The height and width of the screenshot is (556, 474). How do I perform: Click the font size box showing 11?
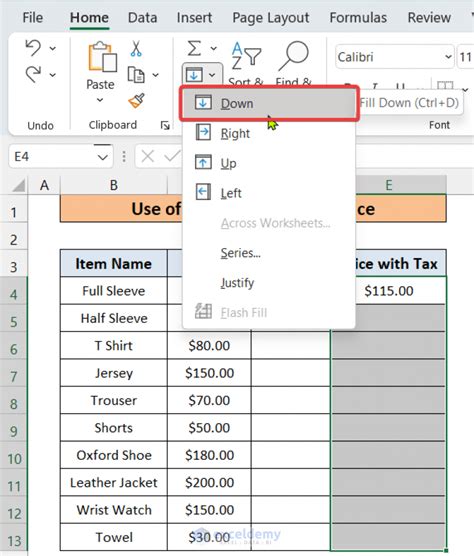click(x=466, y=57)
